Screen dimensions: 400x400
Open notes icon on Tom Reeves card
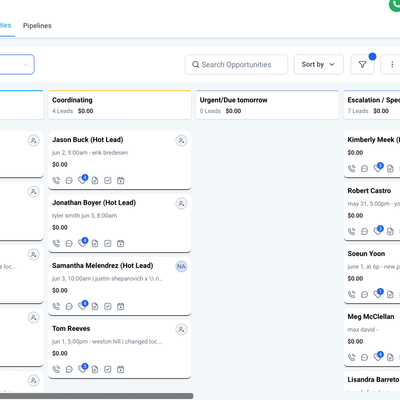point(95,369)
